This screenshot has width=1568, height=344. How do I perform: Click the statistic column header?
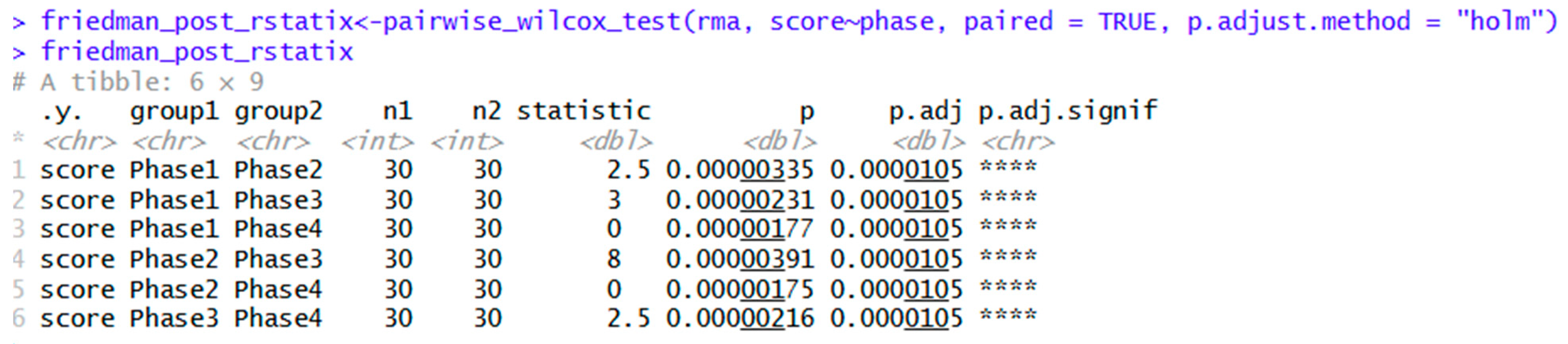(584, 112)
